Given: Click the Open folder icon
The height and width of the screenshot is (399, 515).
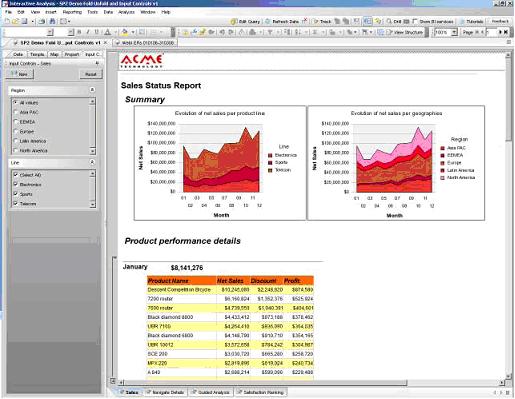Looking at the screenshot, I should (15, 21).
